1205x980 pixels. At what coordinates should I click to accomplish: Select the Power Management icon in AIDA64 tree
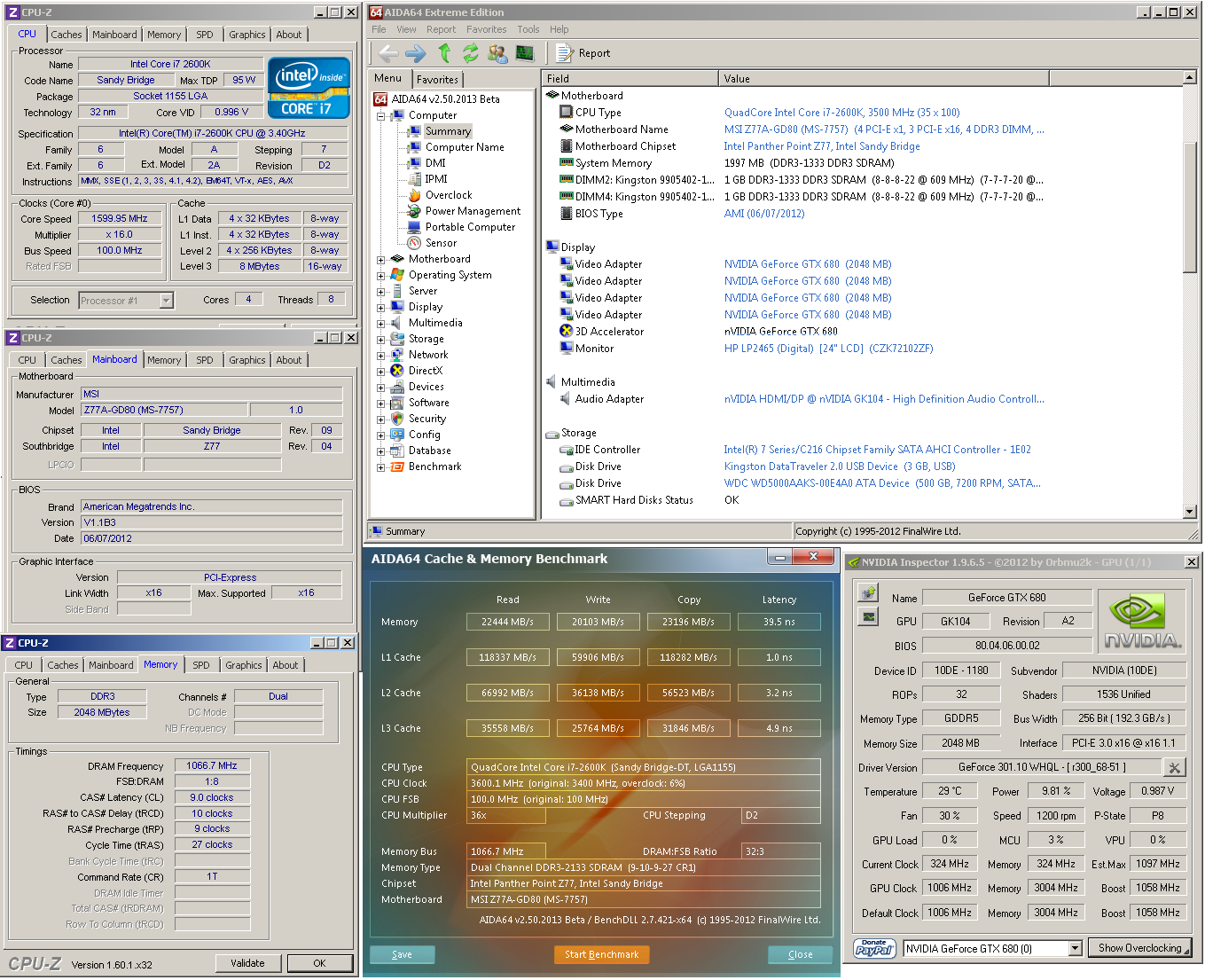click(414, 211)
